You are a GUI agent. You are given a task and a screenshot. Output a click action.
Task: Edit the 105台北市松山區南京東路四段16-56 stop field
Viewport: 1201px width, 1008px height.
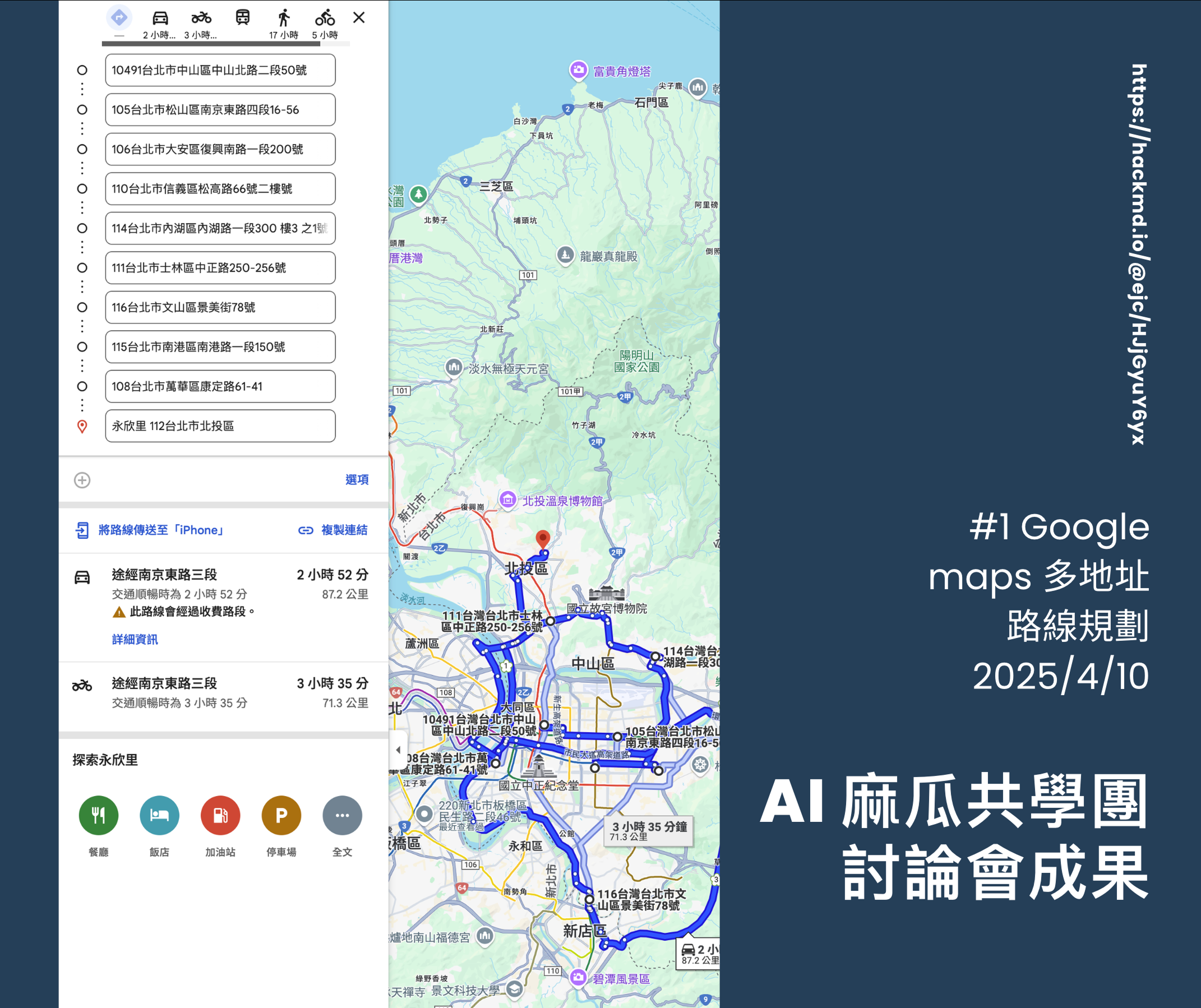tap(220, 110)
